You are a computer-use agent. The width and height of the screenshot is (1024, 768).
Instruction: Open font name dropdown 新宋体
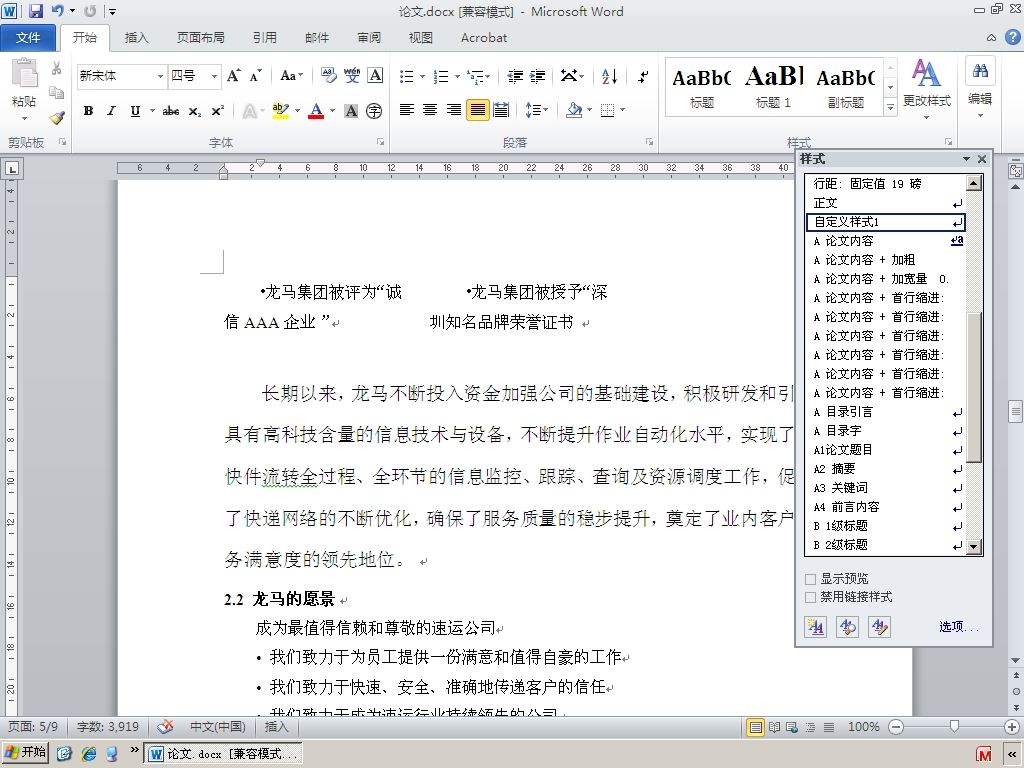tap(160, 76)
